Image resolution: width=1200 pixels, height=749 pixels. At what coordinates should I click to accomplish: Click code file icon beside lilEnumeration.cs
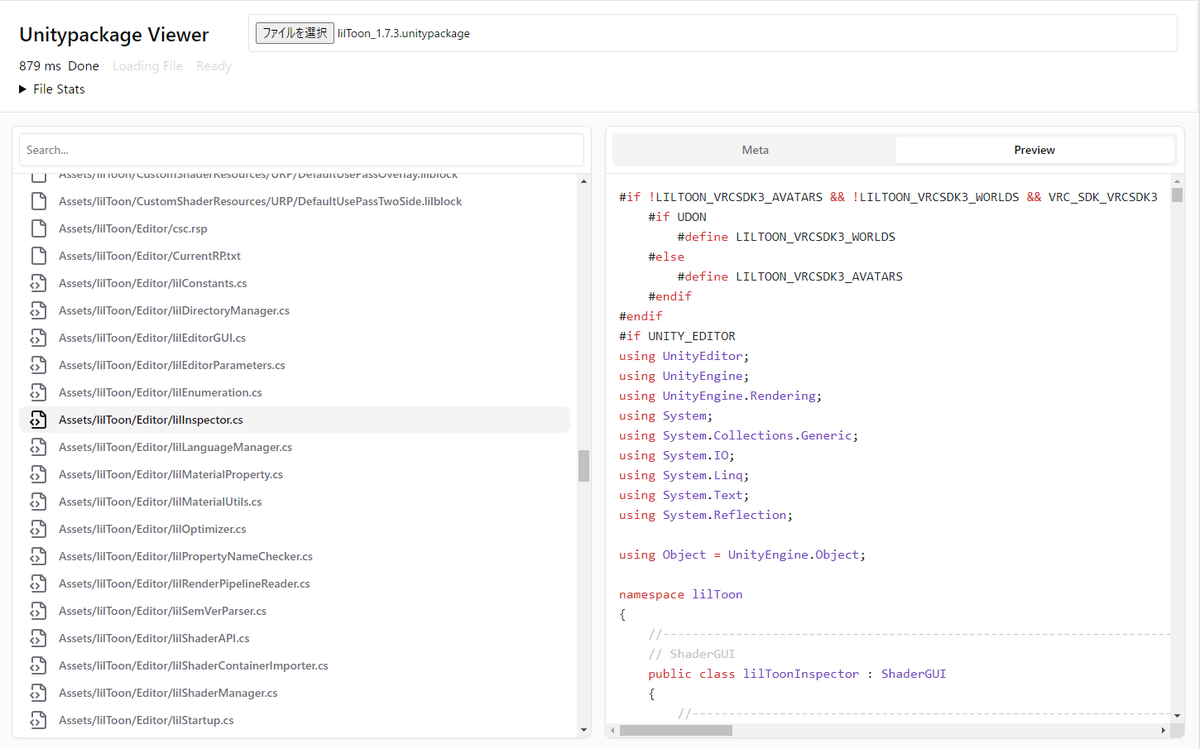[38, 392]
